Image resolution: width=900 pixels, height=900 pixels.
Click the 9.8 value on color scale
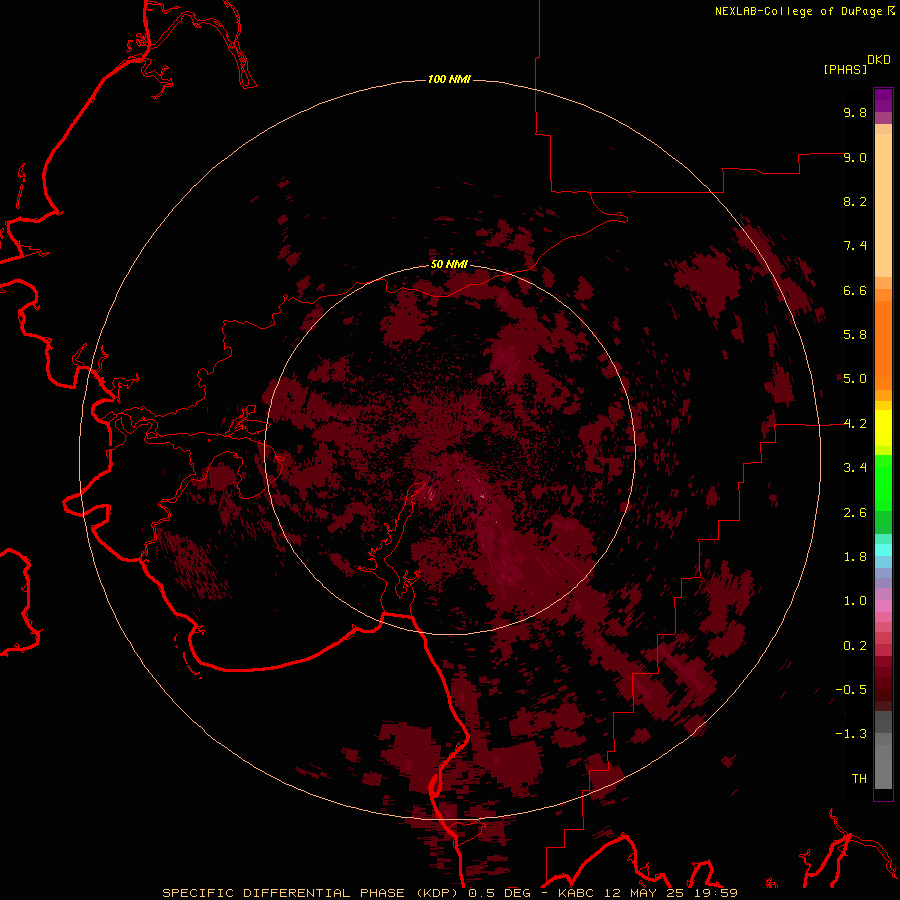pos(855,112)
